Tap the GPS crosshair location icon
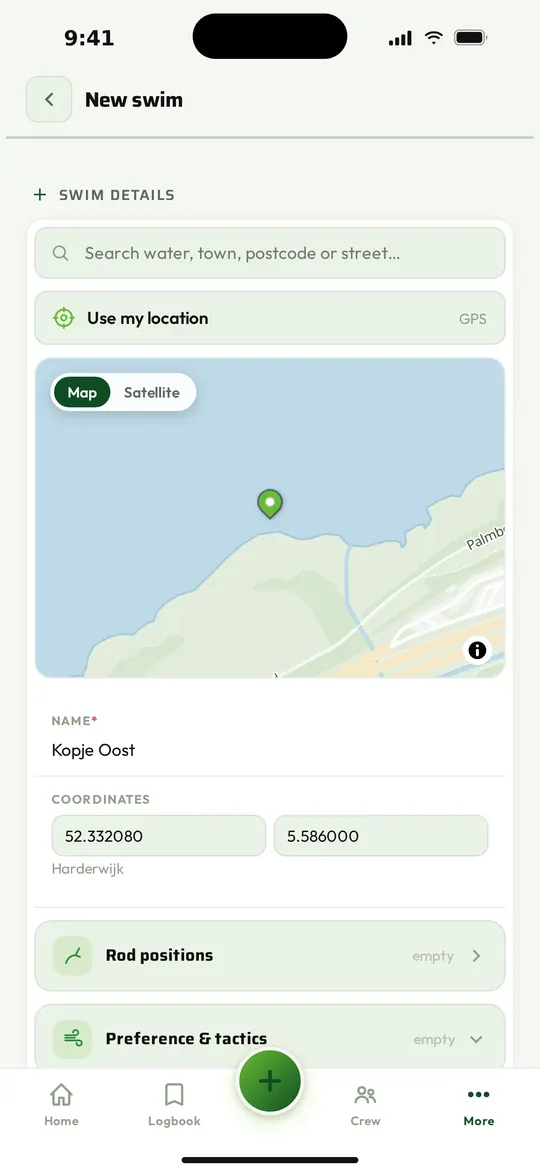This screenshot has height=1173, width=540. coord(64,318)
